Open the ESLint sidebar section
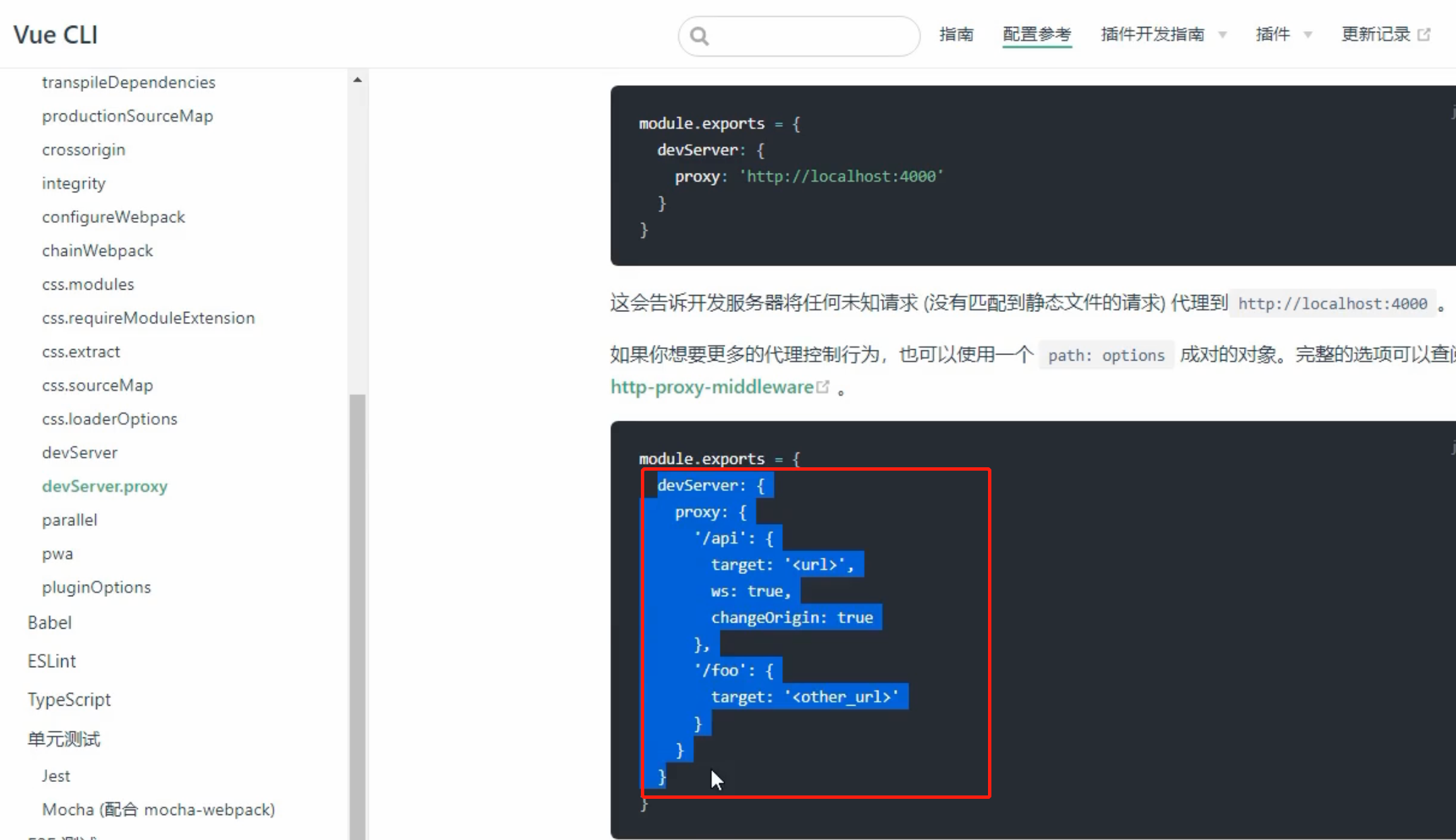This screenshot has height=840, width=1456. (51, 661)
